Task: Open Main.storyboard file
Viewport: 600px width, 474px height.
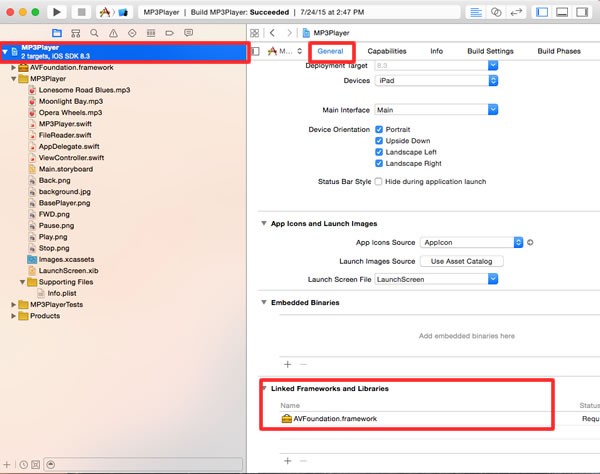Action: (65, 169)
